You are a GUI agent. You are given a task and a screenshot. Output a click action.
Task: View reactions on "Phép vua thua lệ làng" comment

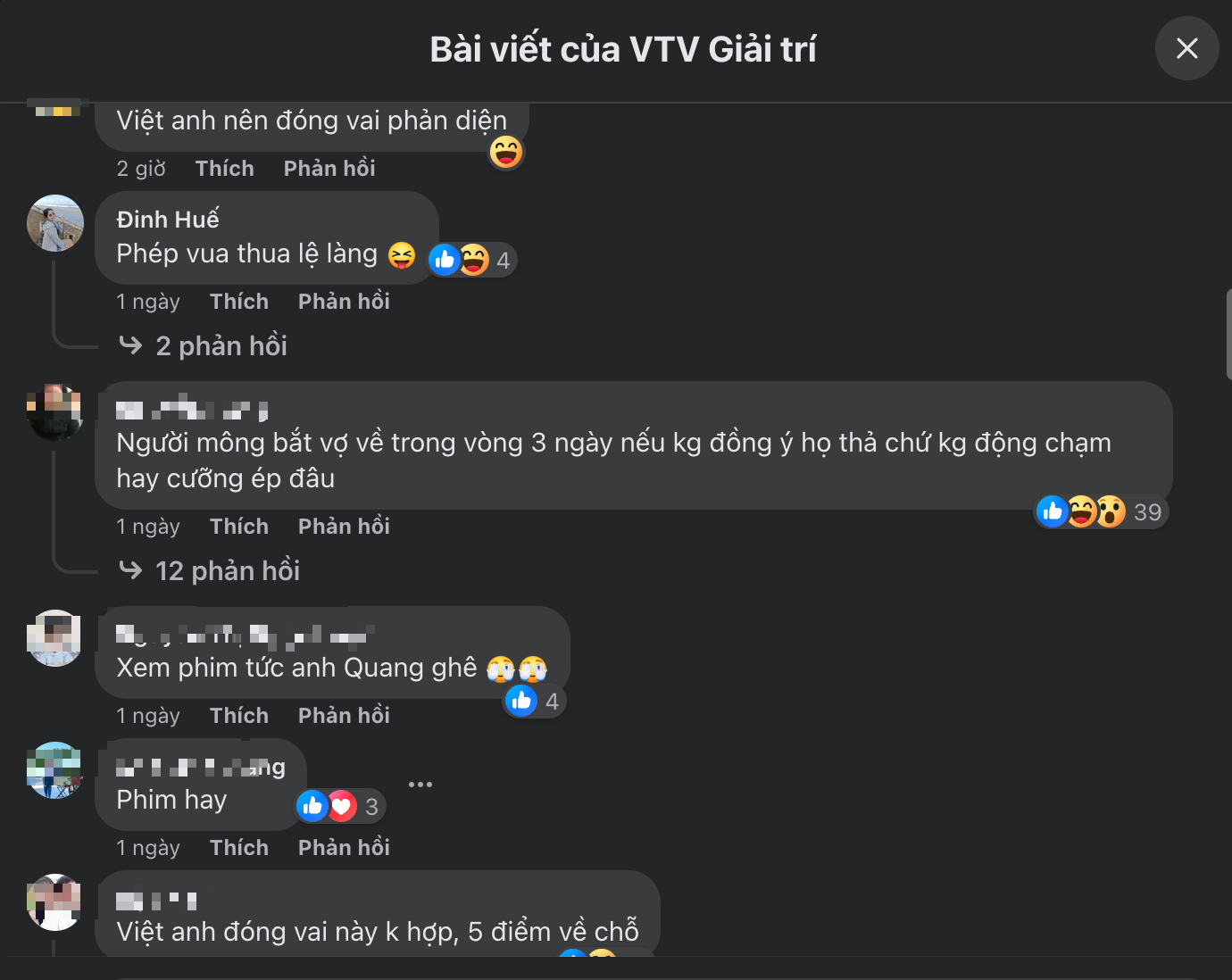tap(471, 260)
